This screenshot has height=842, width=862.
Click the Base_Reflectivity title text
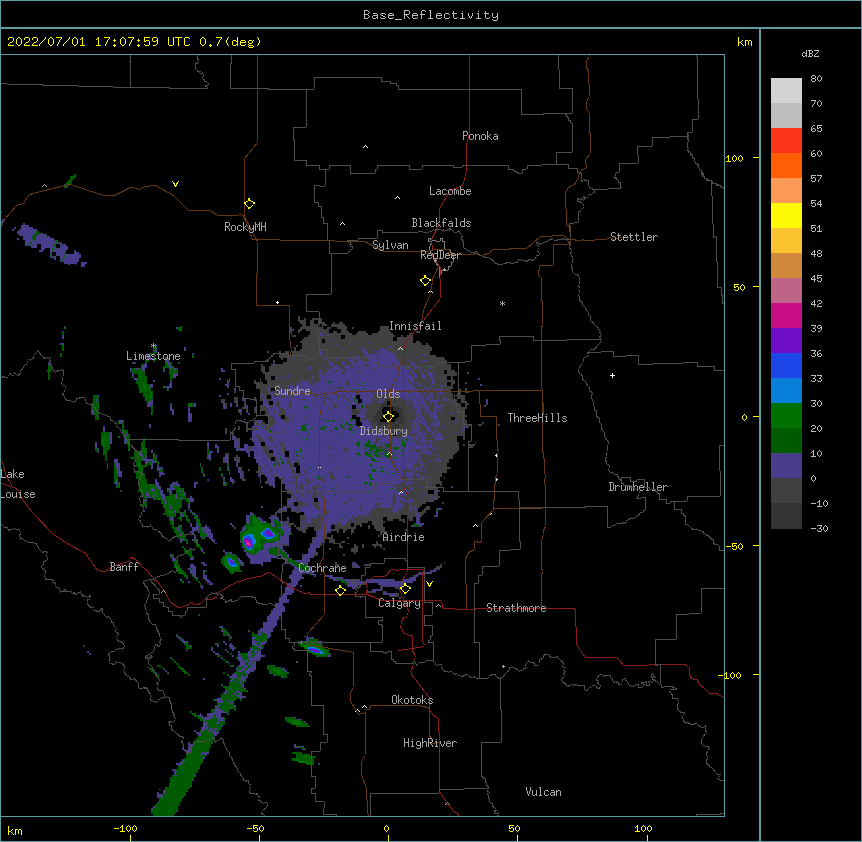coord(431,15)
